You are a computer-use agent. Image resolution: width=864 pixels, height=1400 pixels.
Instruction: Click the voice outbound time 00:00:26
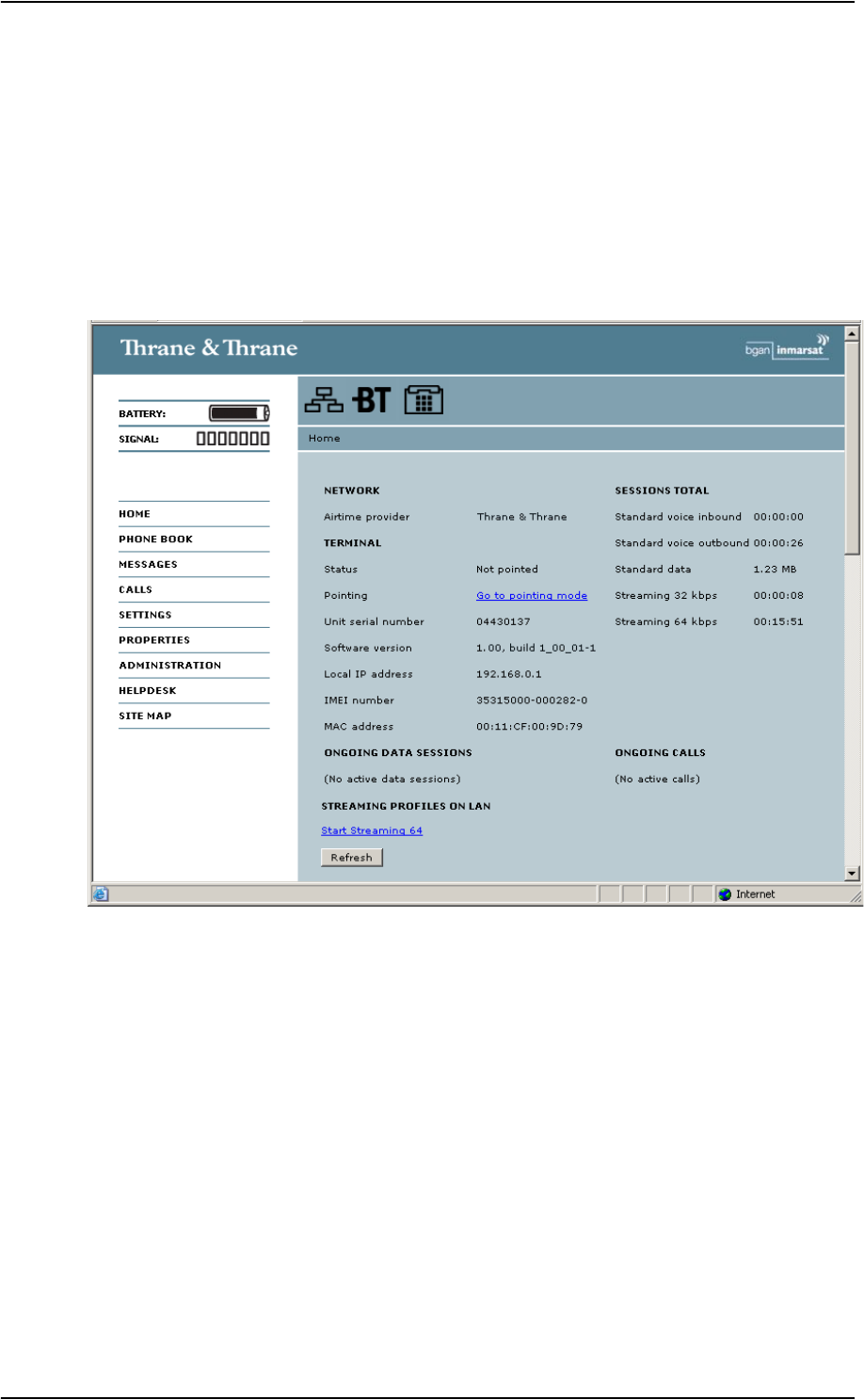(x=778, y=543)
